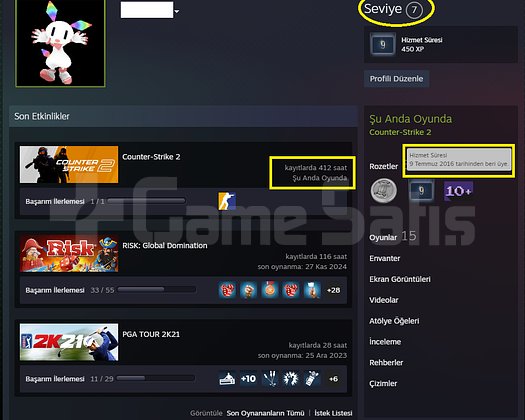This screenshot has width=525, height=420.
Task: Open the purple 10+ games badge
Action: 458,191
